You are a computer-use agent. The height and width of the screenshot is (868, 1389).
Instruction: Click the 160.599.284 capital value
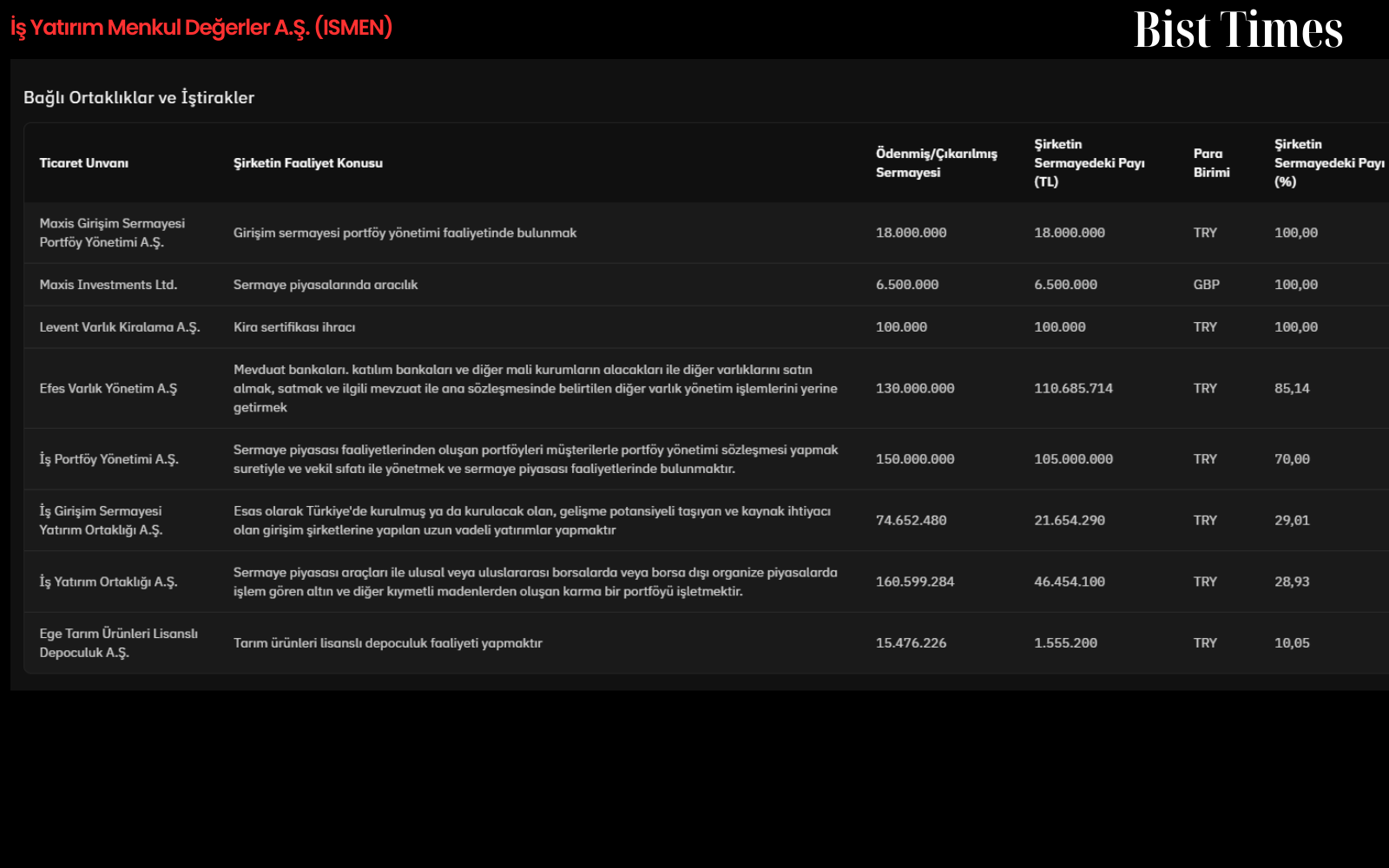[x=915, y=582]
